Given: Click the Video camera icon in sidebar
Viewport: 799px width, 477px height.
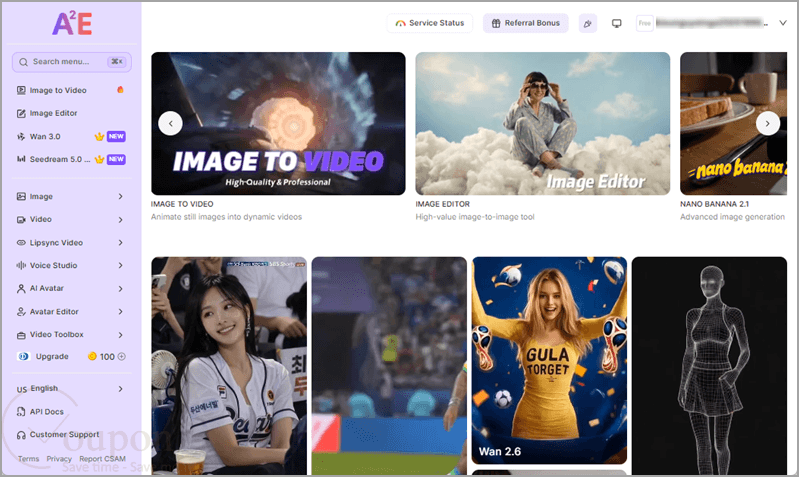Looking at the screenshot, I should tap(21, 220).
